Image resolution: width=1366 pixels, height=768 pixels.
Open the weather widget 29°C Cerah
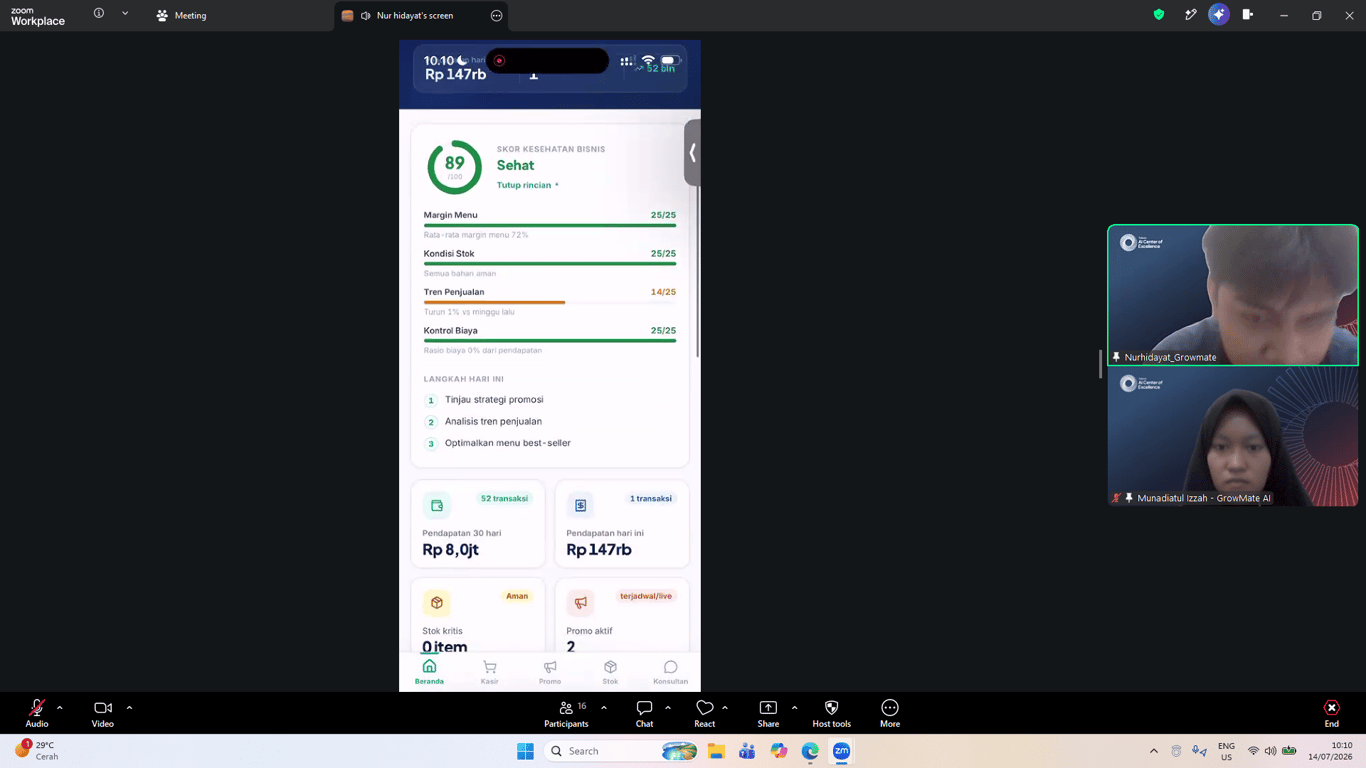(x=37, y=751)
